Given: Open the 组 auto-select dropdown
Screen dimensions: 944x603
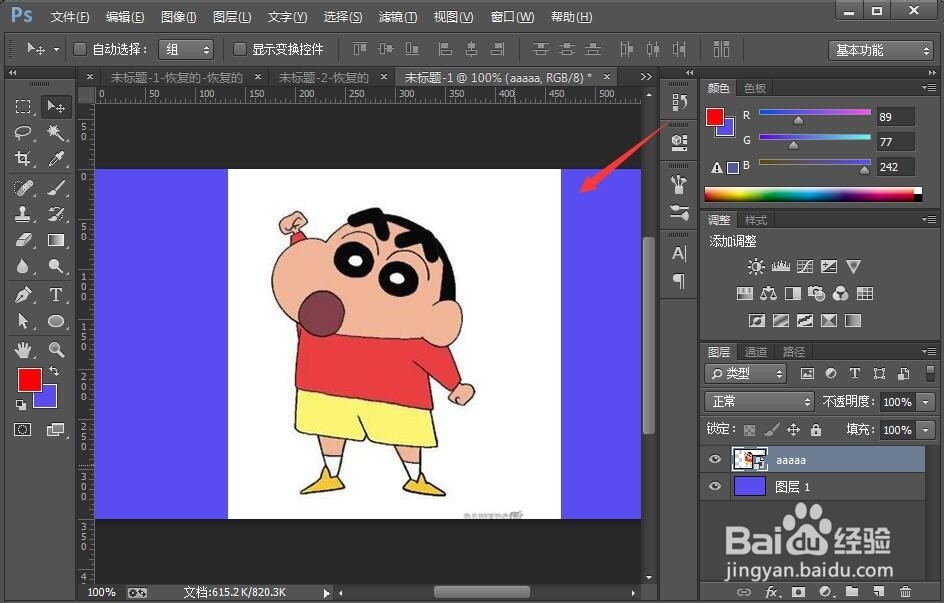Looking at the screenshot, I should [186, 49].
